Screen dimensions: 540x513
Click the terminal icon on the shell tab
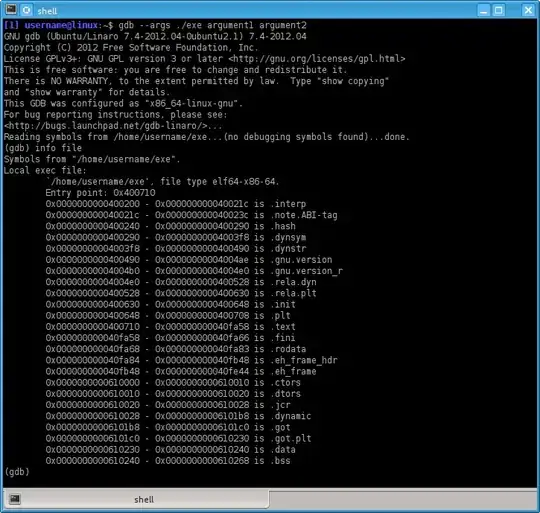click(x=15, y=499)
